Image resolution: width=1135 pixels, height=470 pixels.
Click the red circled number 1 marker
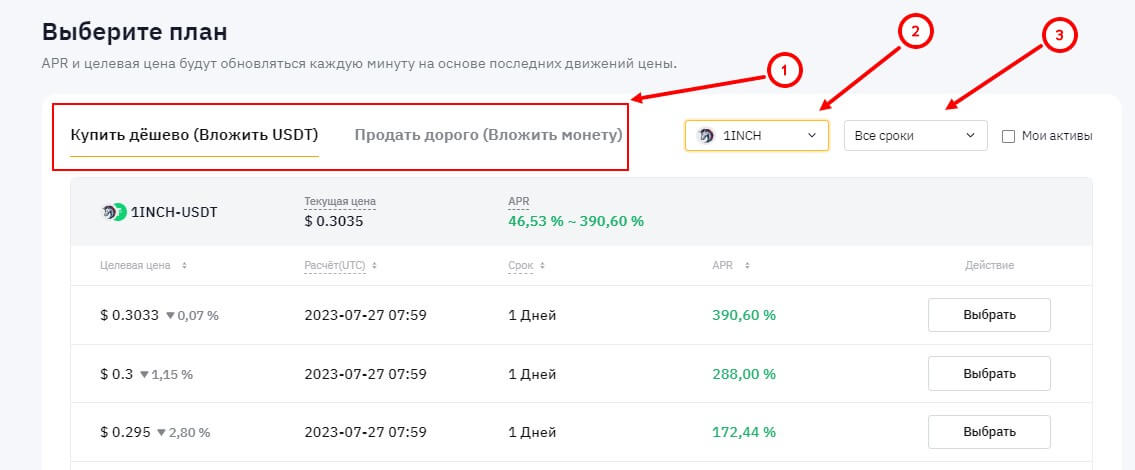tap(785, 69)
